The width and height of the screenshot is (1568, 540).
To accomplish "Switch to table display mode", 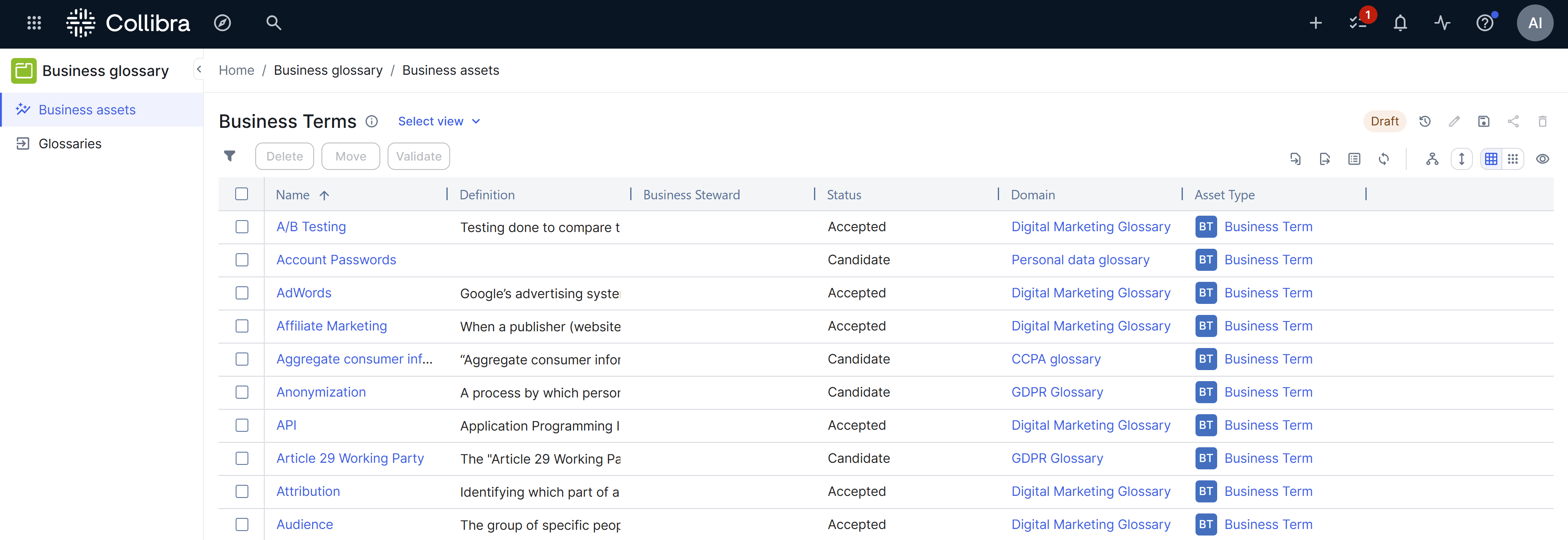I will (1491, 159).
